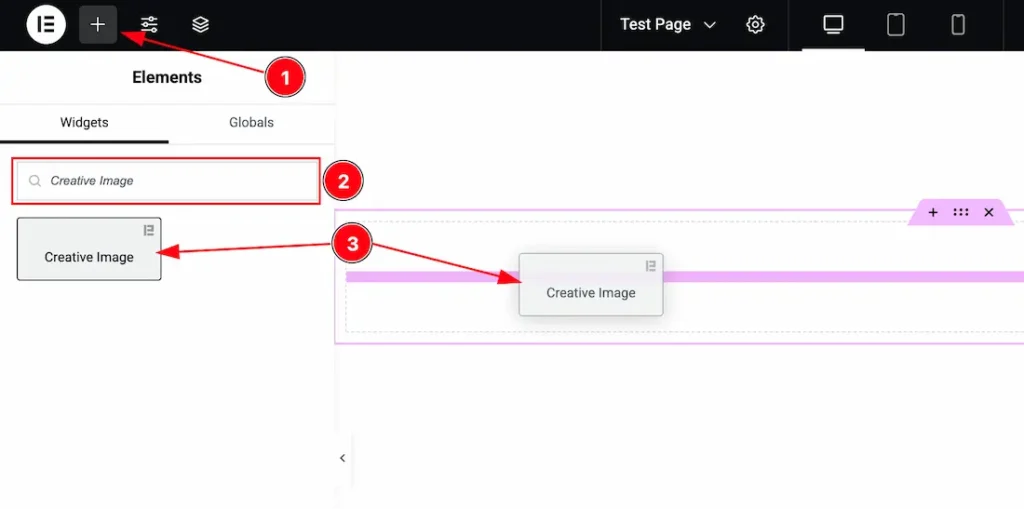Add element using container plus icon

click(x=933, y=213)
